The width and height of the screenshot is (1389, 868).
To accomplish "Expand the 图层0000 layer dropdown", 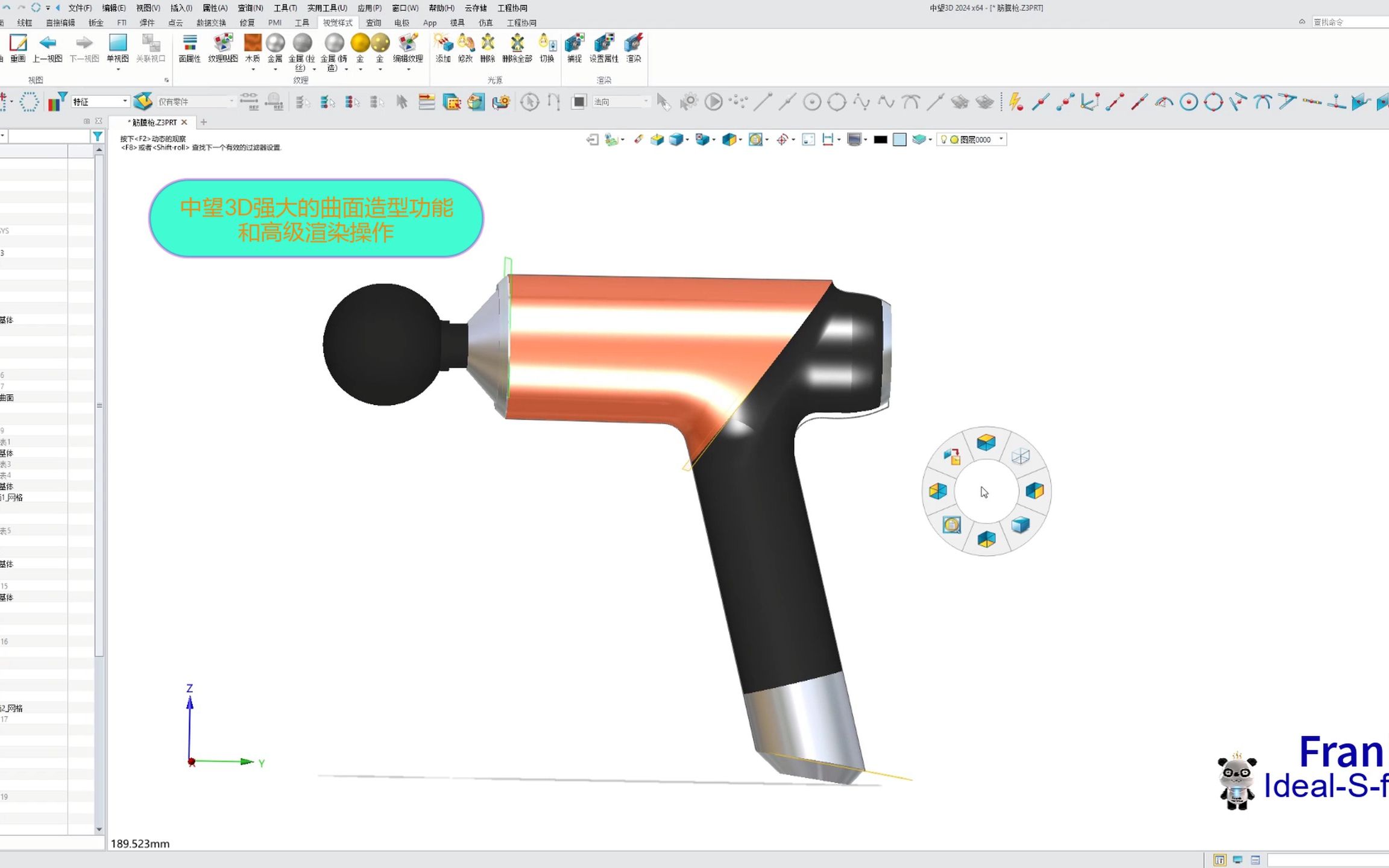I will (x=1001, y=139).
